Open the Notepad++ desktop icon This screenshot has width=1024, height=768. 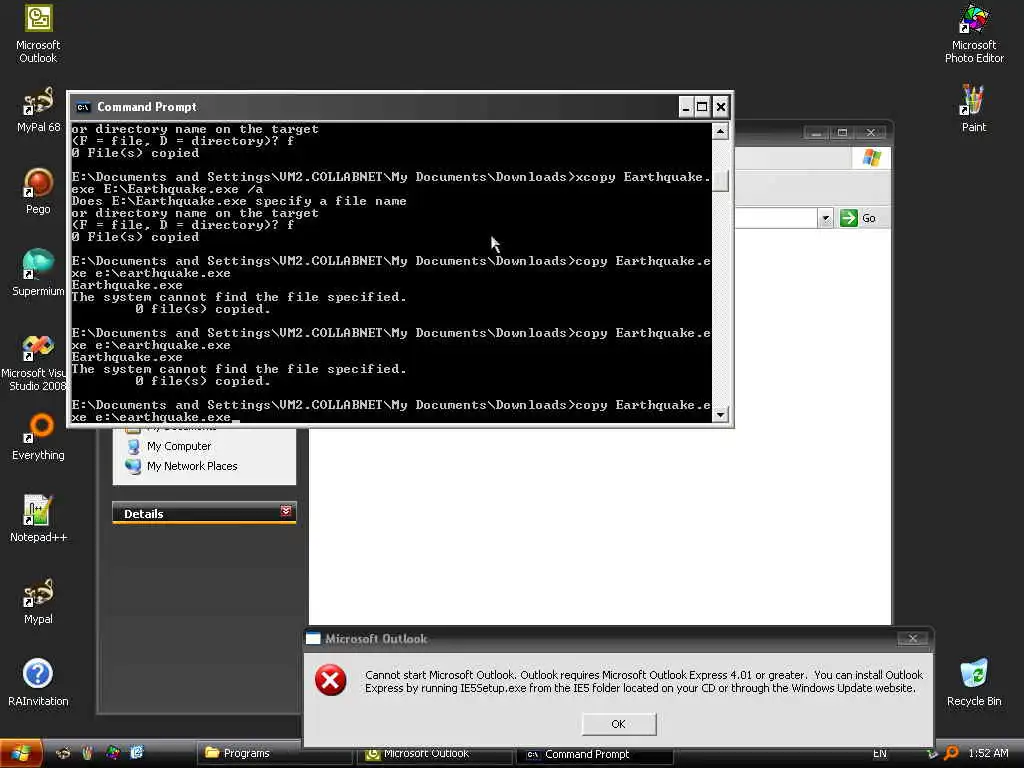(38, 518)
